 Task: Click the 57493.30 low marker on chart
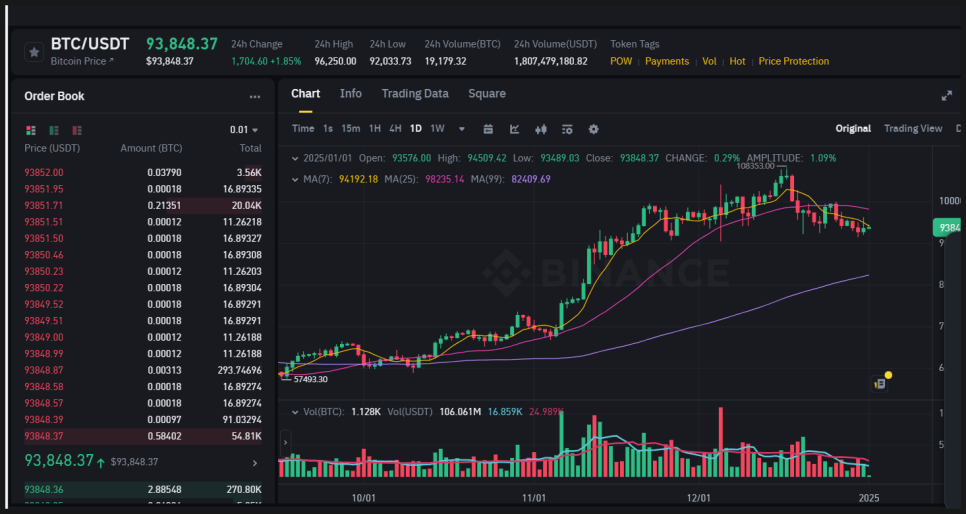tap(310, 379)
